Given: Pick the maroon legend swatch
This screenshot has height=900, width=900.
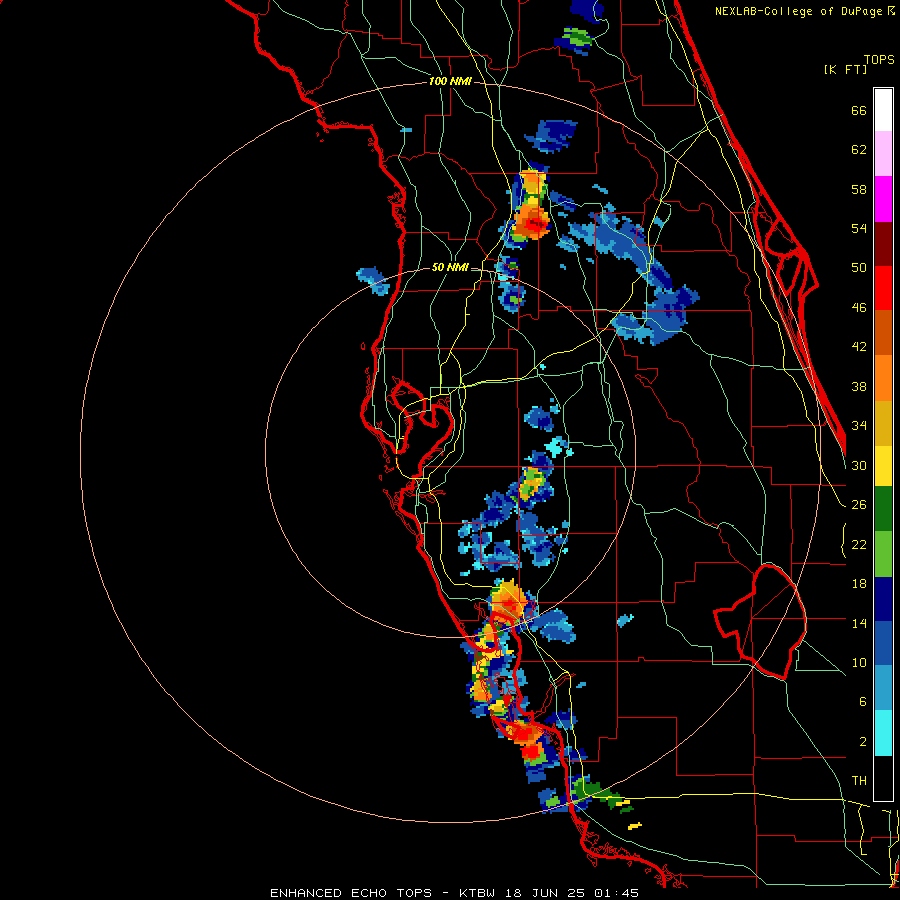Looking at the screenshot, I should (883, 244).
